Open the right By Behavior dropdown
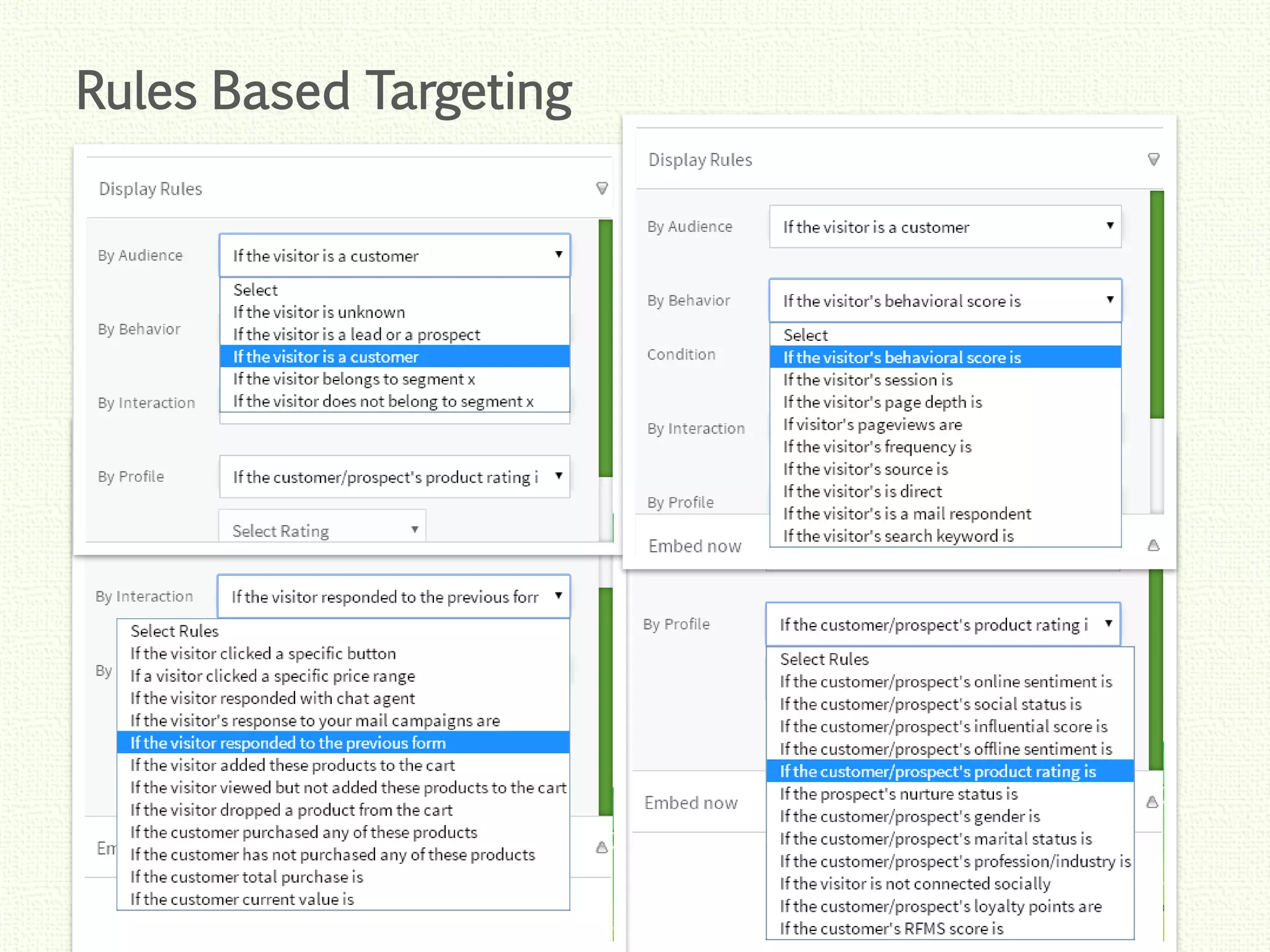 pyautogui.click(x=944, y=301)
